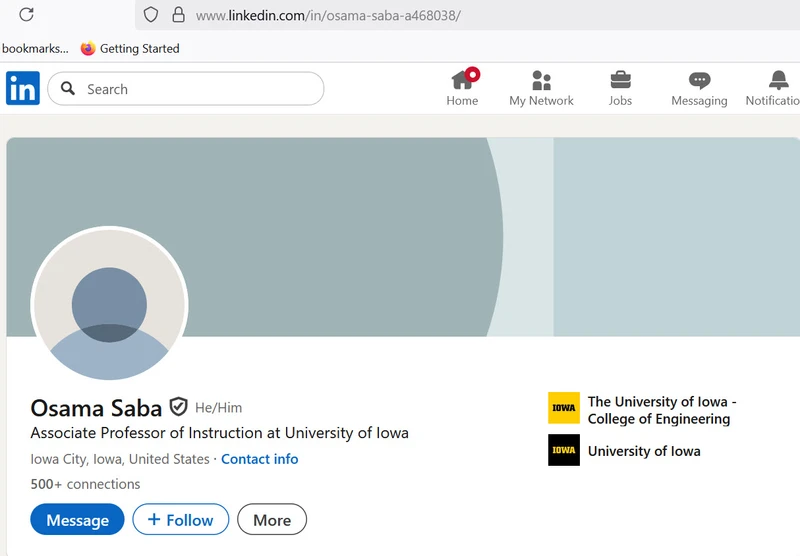
Task: Reload the page with the refresh icon
Action: point(27,14)
